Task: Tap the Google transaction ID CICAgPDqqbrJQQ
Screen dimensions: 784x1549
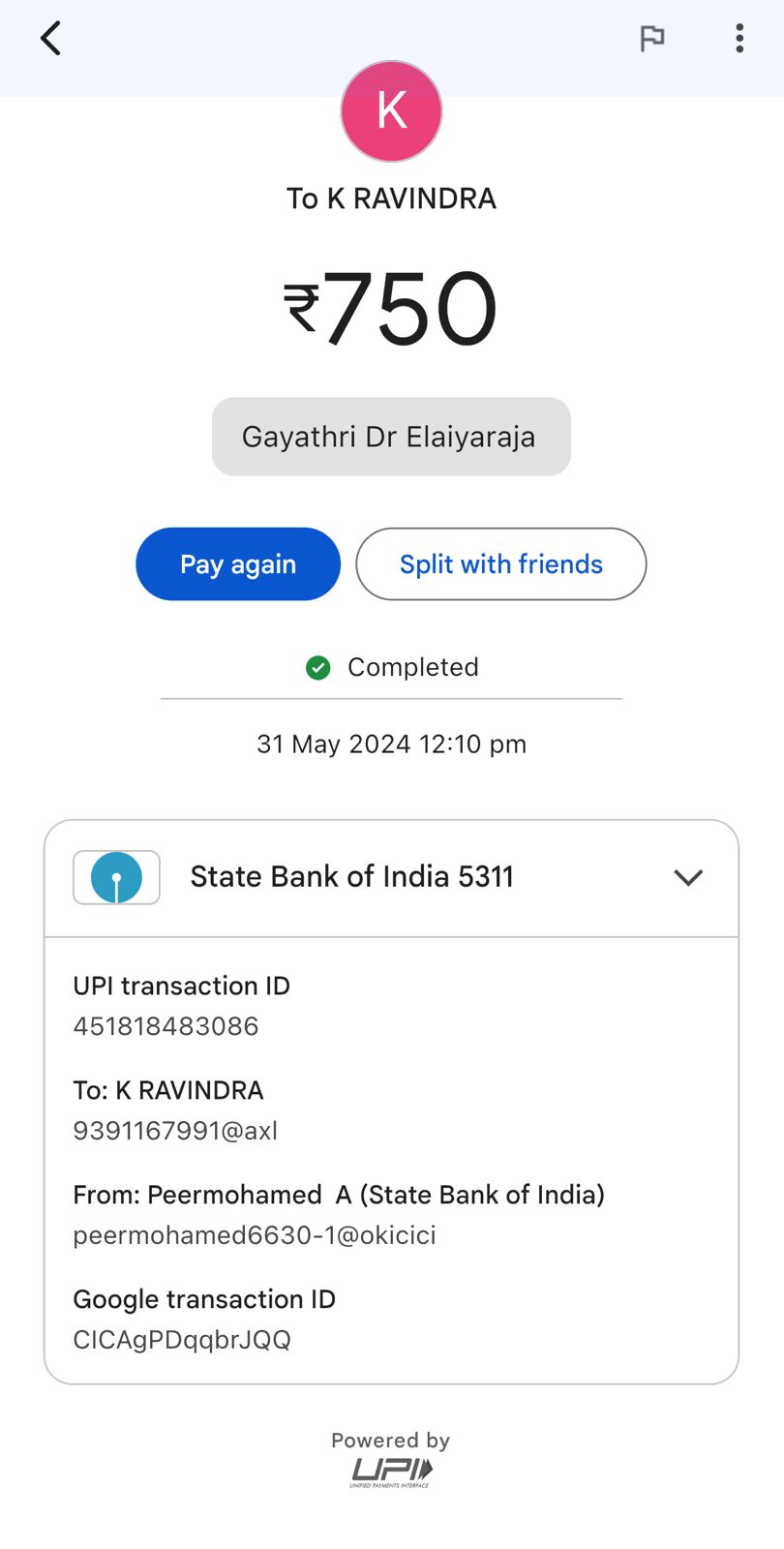Action: click(182, 1340)
